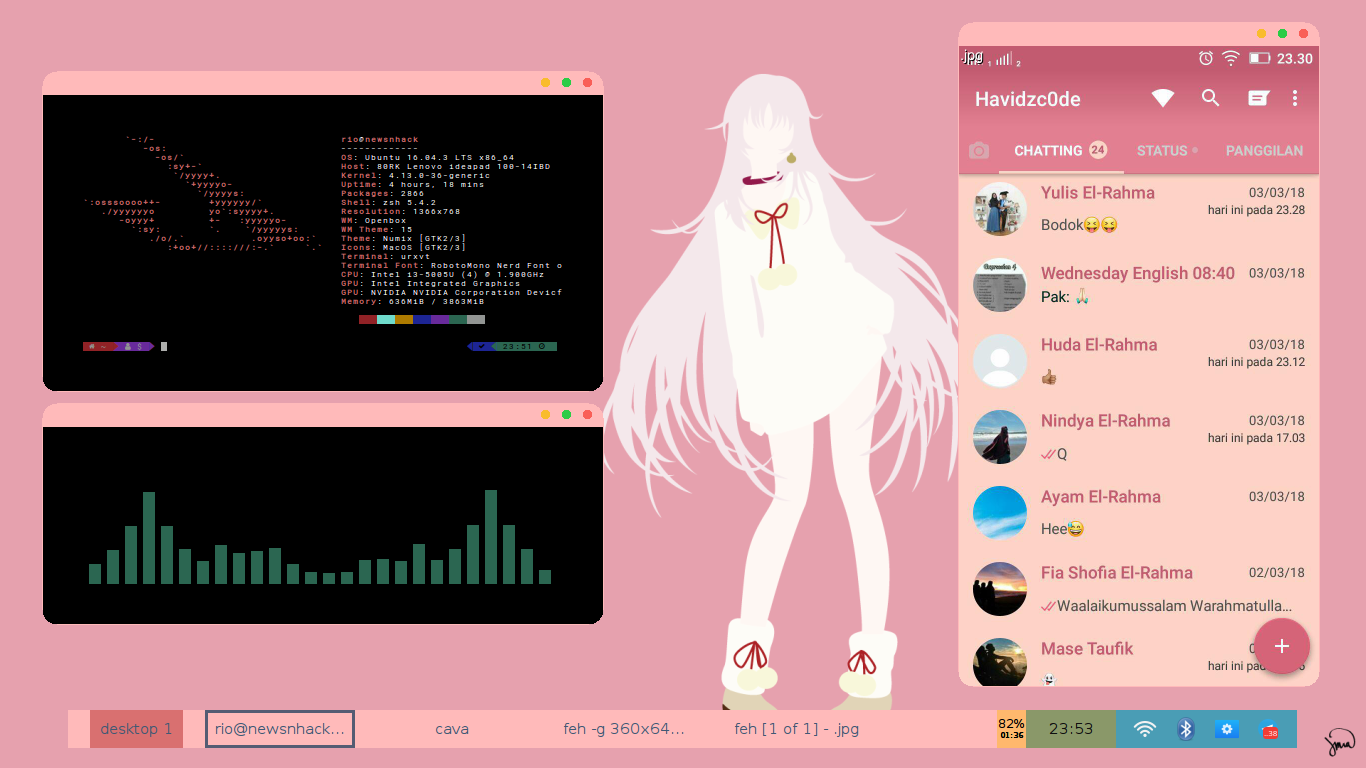Open chat with Fia Shofia El-Rahma

click(x=1139, y=589)
